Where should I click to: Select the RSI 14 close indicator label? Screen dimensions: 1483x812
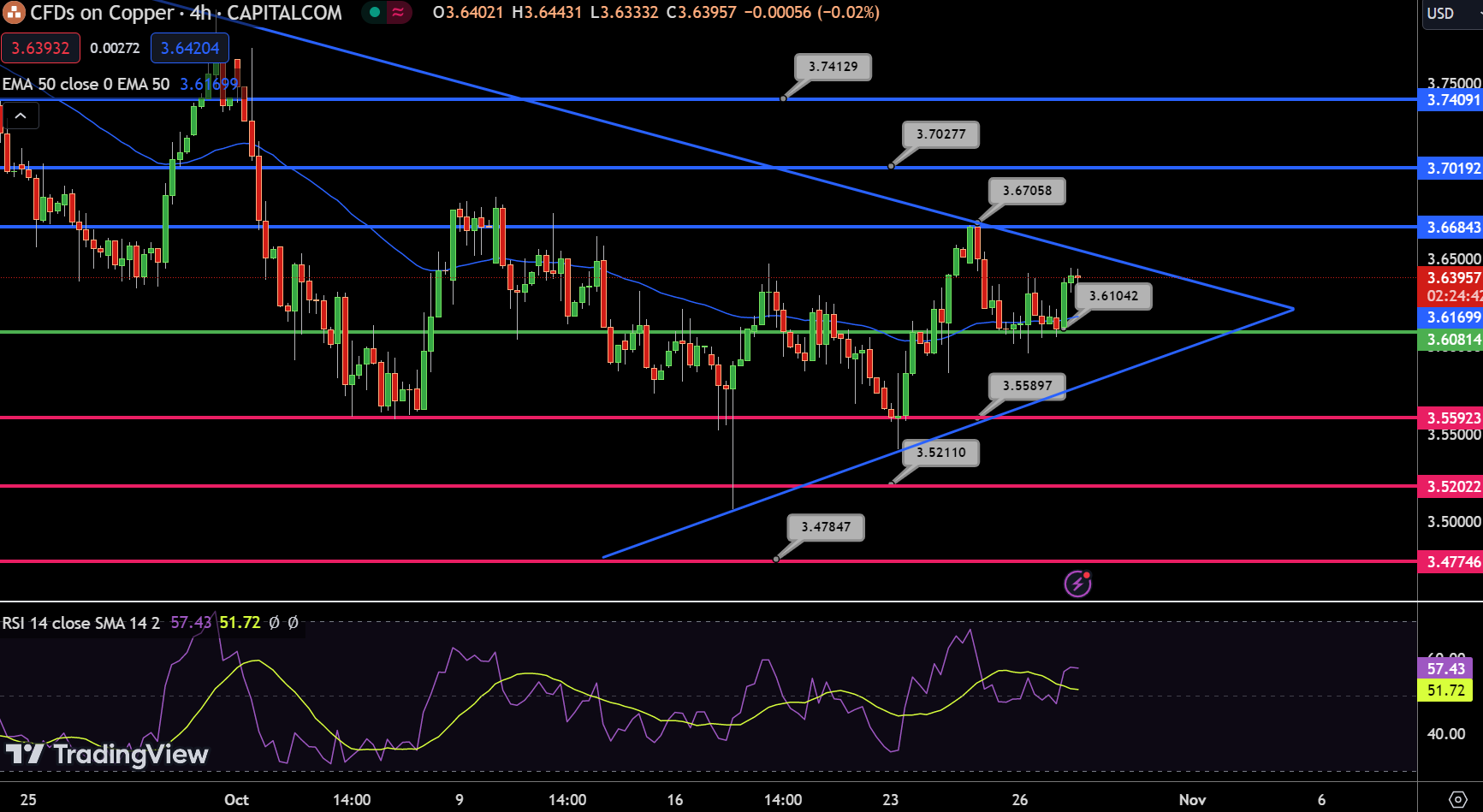[x=80, y=623]
